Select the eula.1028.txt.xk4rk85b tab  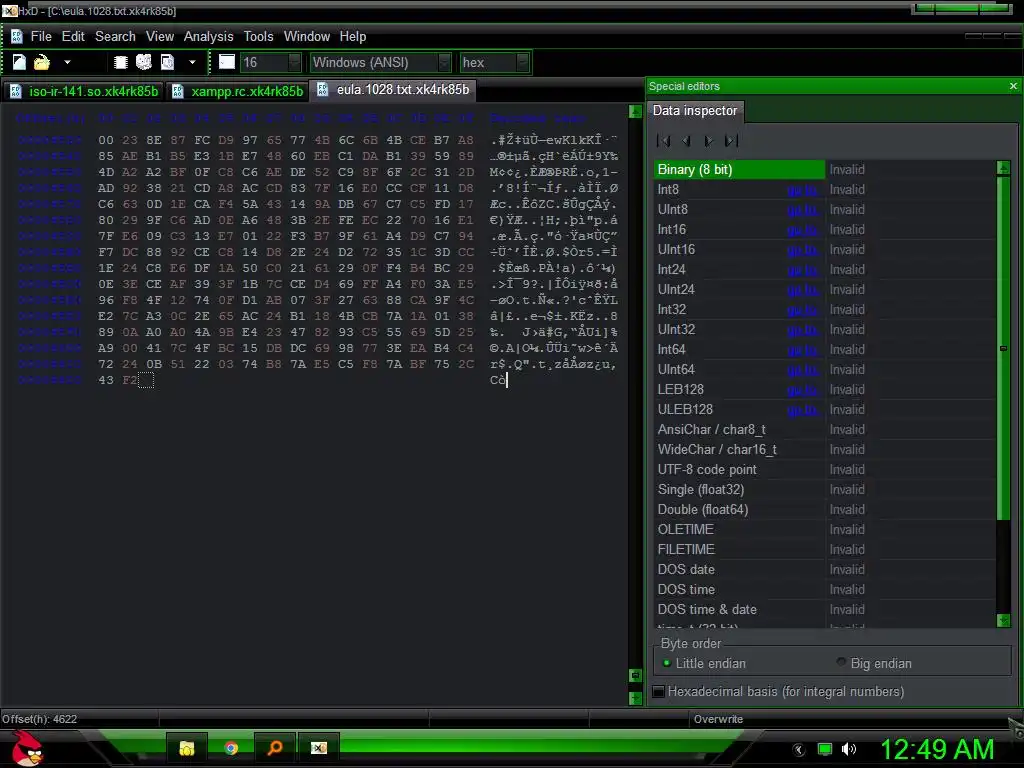393,89
